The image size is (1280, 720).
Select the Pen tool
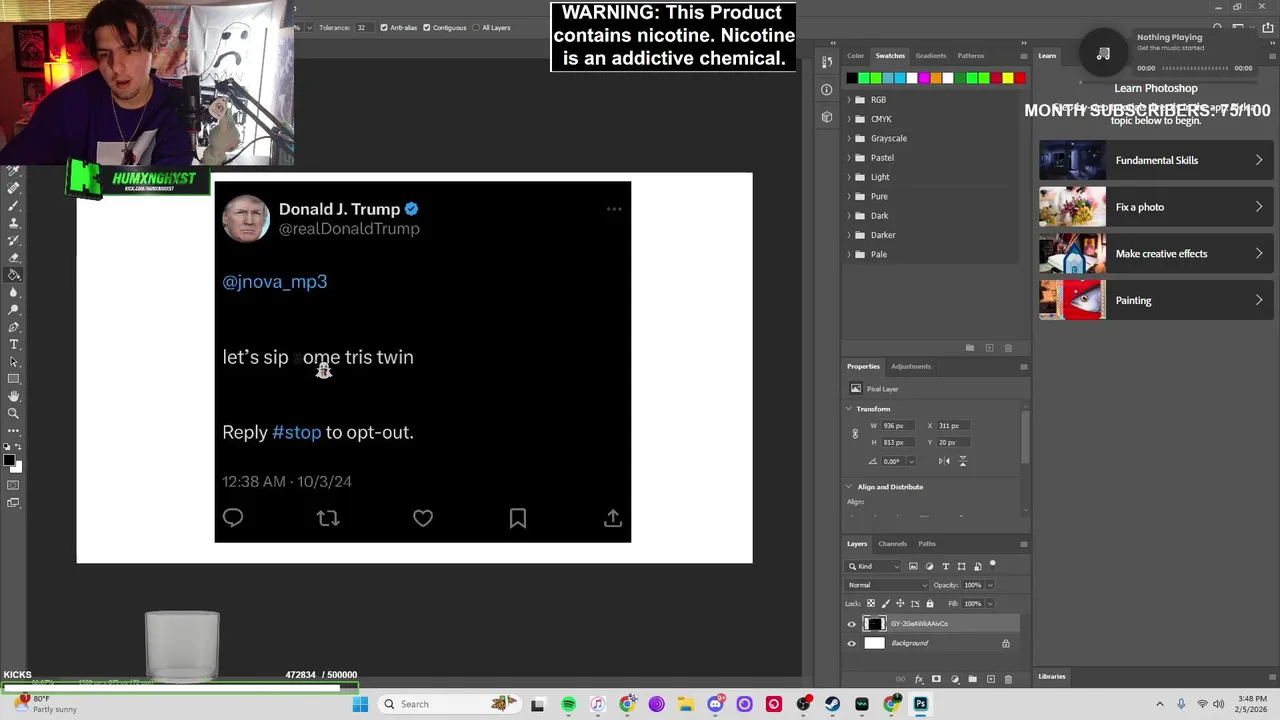[14, 327]
